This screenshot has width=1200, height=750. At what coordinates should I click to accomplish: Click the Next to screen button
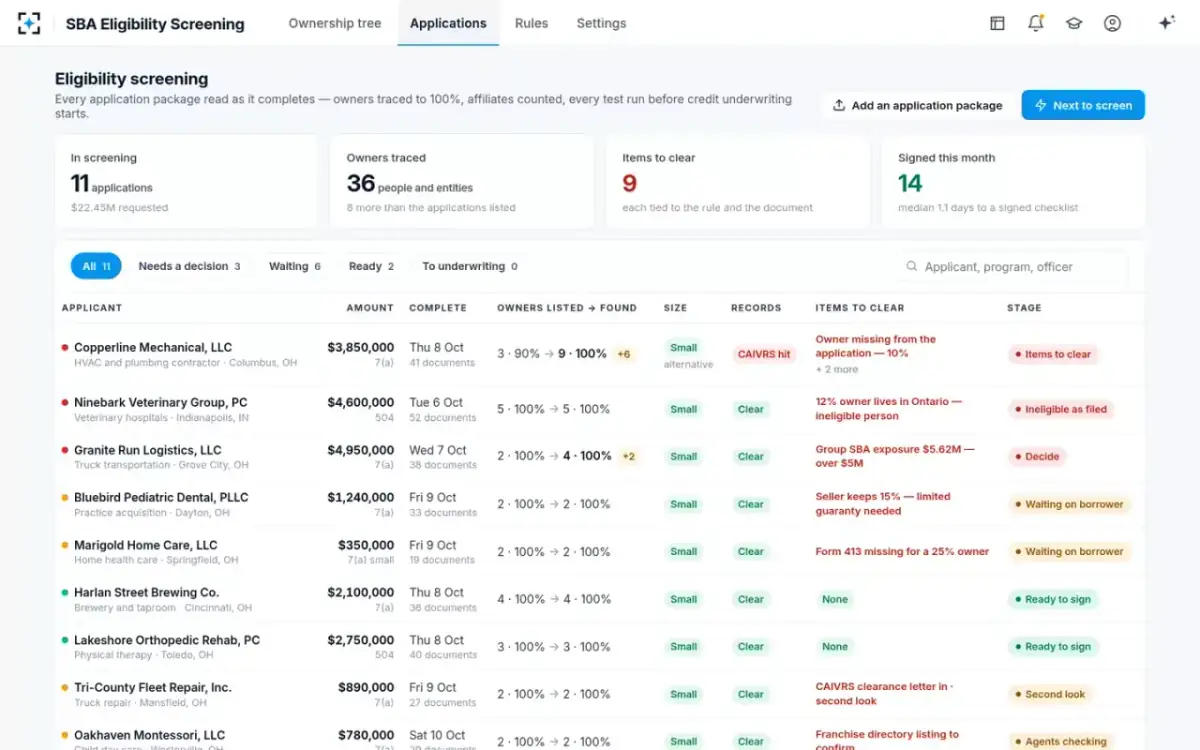(1083, 105)
